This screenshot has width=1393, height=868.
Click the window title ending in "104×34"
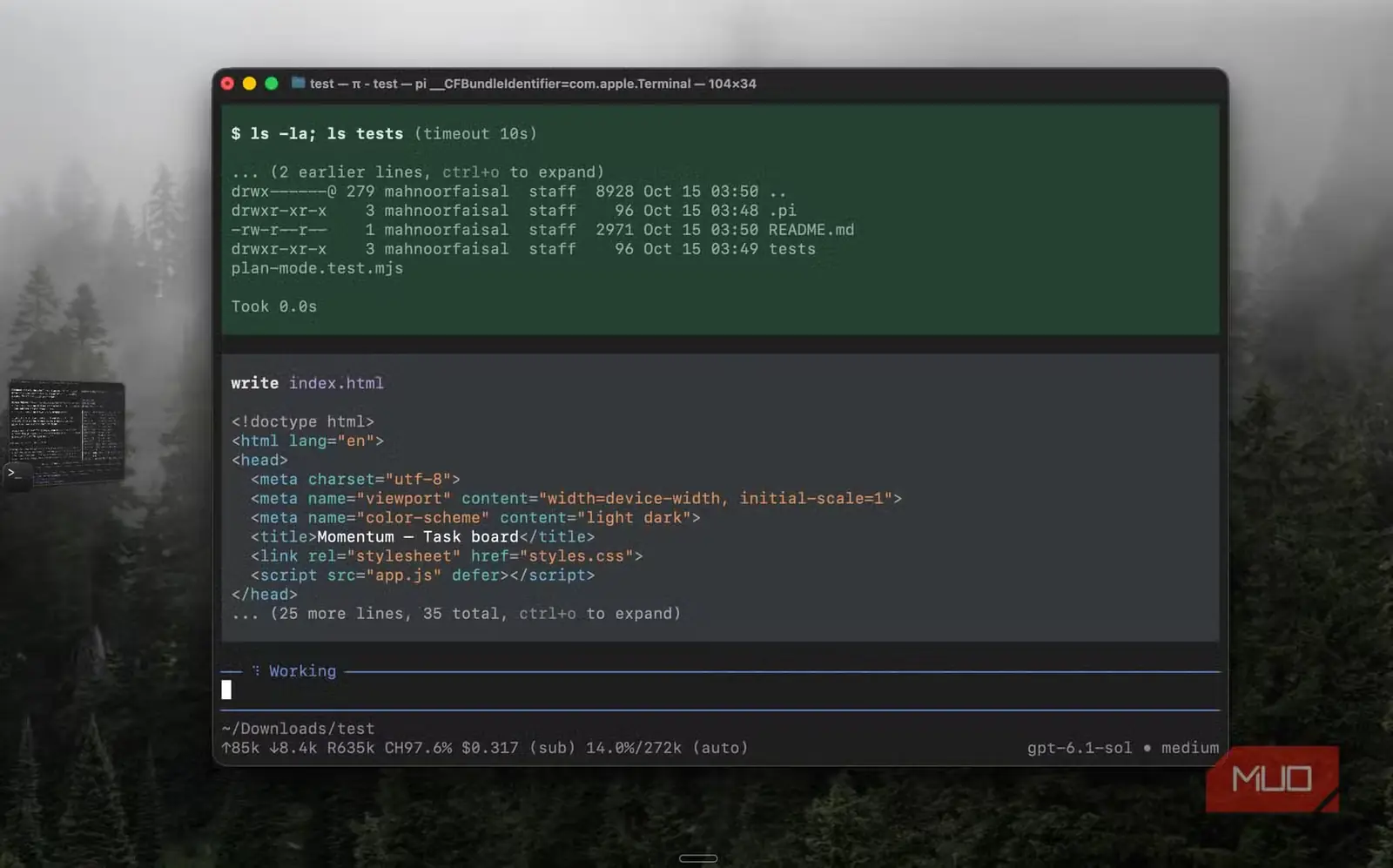[533, 84]
